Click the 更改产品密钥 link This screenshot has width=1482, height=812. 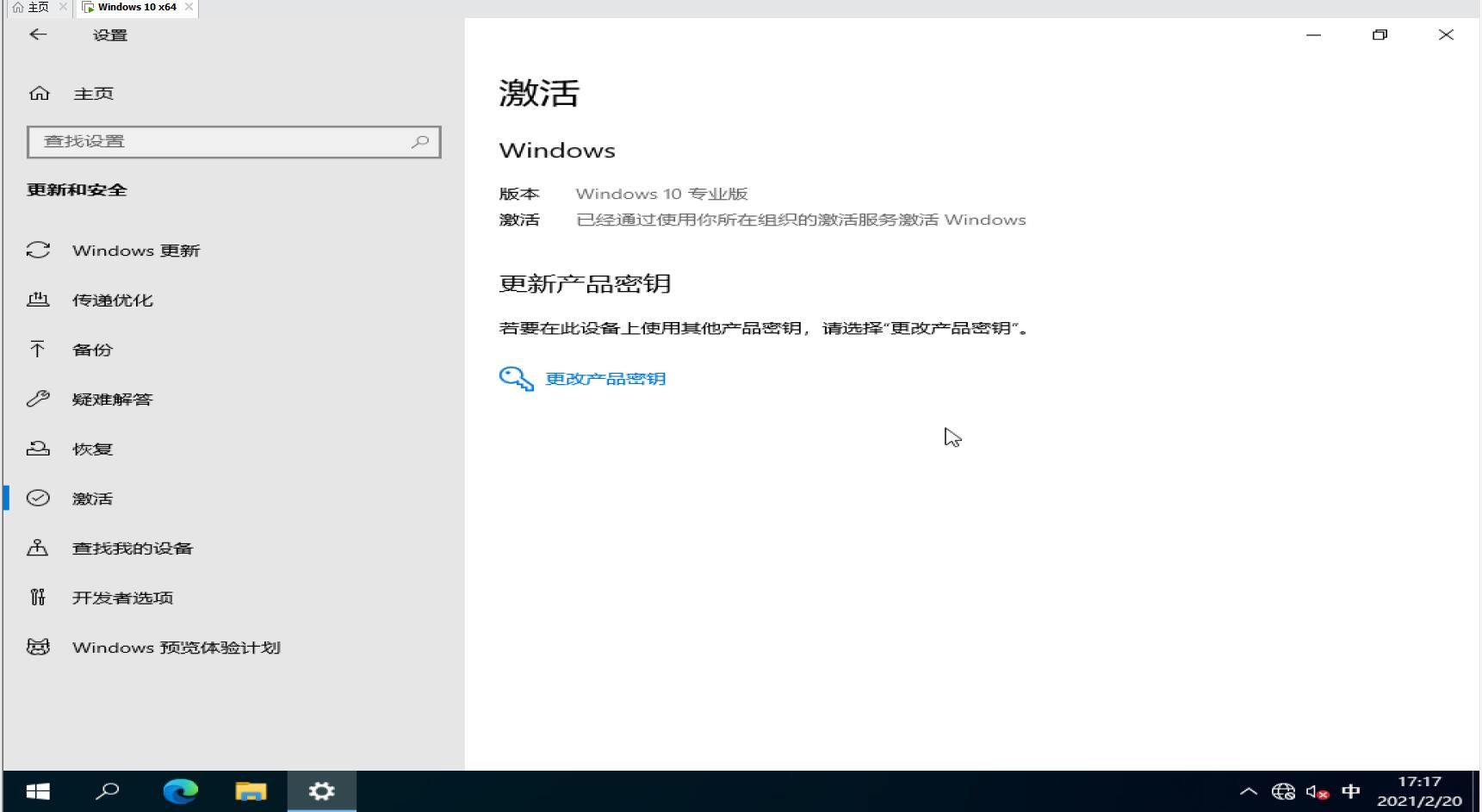(605, 379)
